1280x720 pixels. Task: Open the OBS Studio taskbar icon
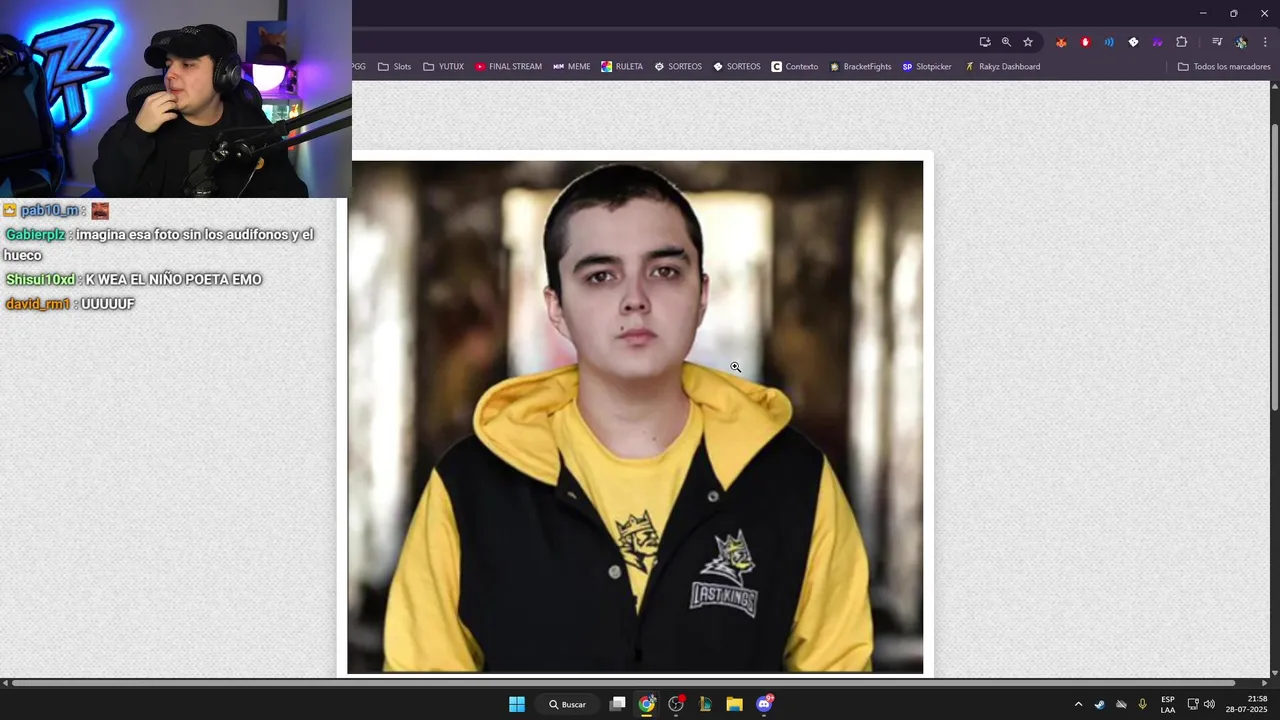coord(676,704)
